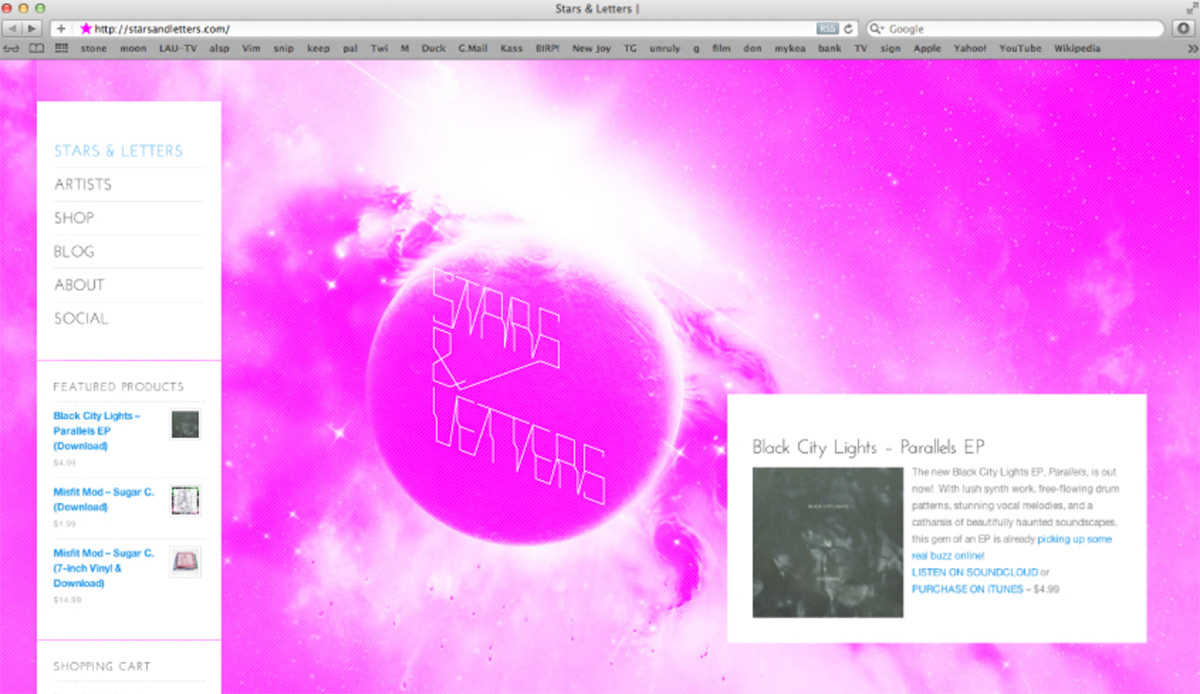Open the 'Yahoo!' bookmark
The height and width of the screenshot is (694, 1200).
(x=970, y=48)
